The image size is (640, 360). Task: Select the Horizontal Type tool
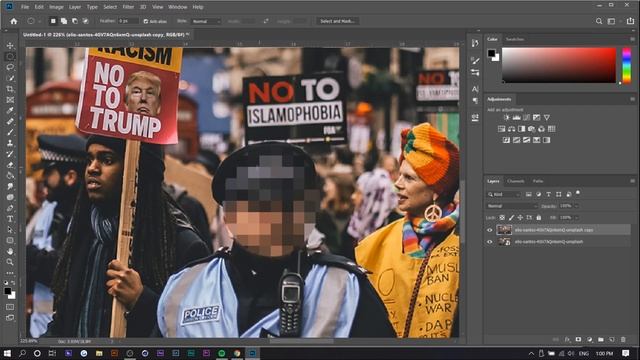pyautogui.click(x=10, y=219)
